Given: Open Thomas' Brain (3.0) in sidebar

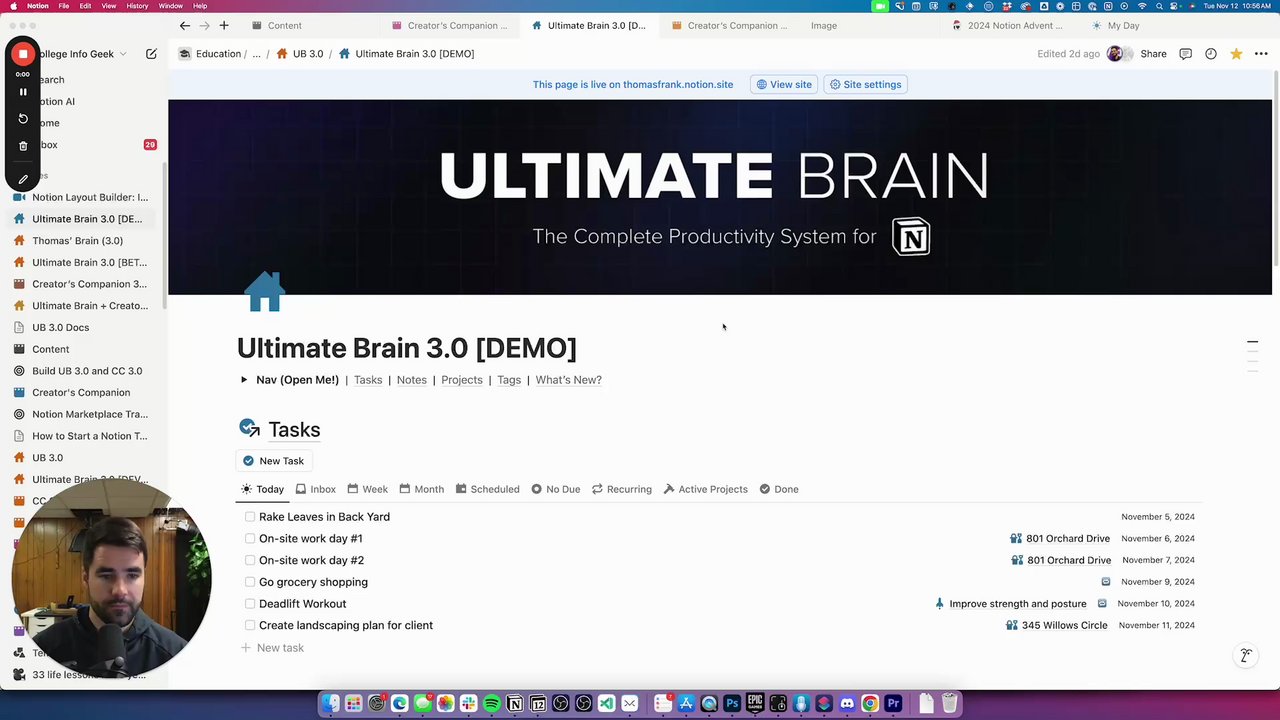Looking at the screenshot, I should [77, 241].
